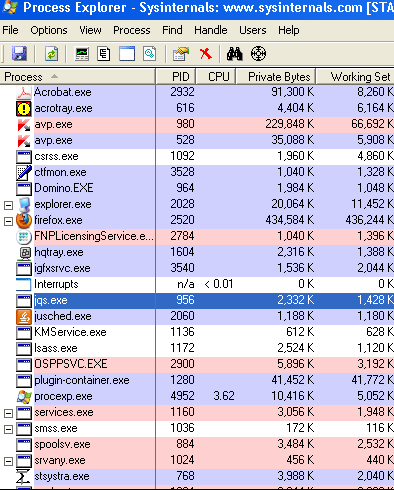Viewport: 394px width, 490px height.
Task: Click CPU value < 0.01
Action: pos(218,284)
